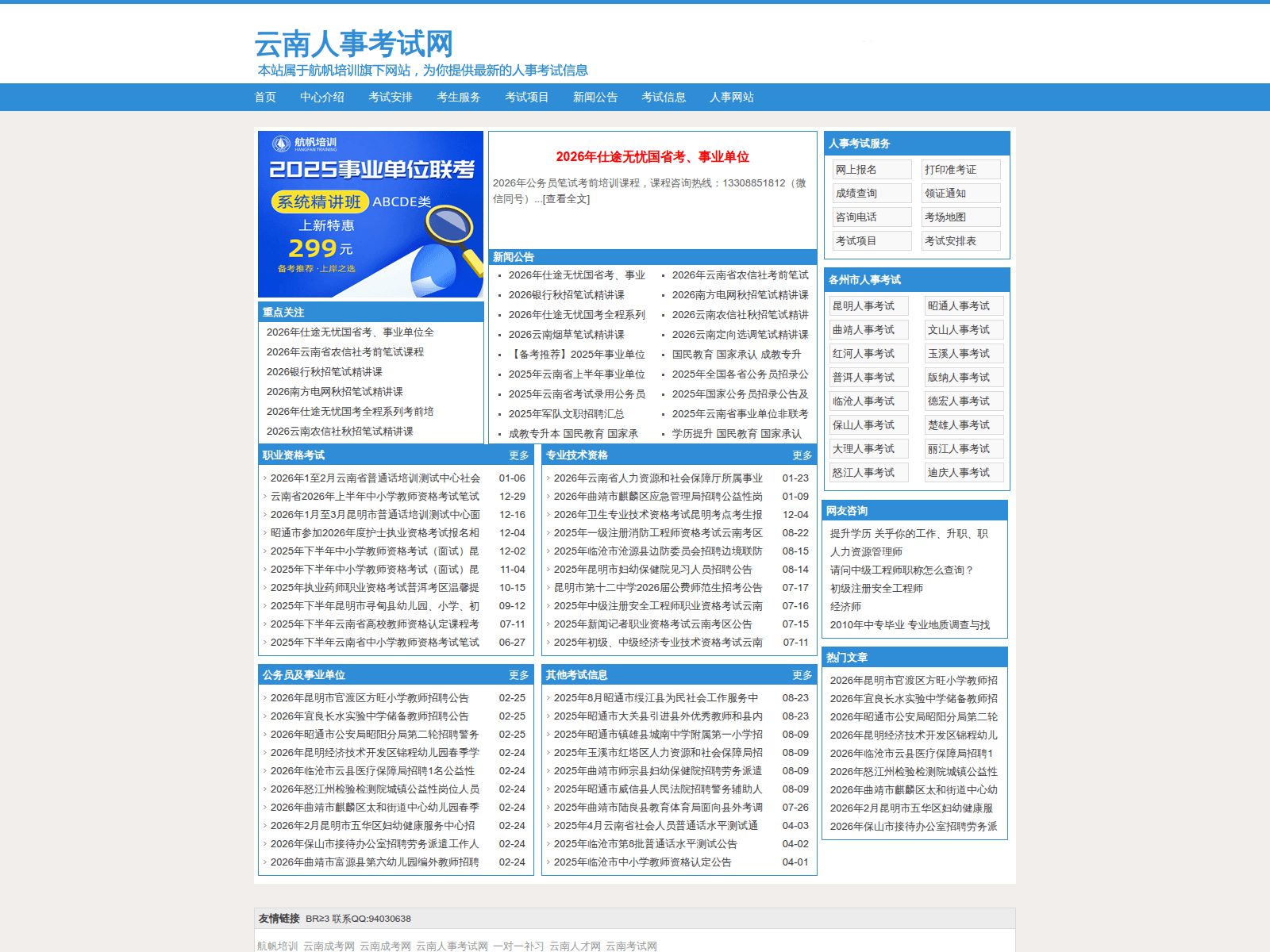Open news item 2026云南定向选调笔试精讲课
Viewport: 1270px width, 952px height.
[x=741, y=335]
